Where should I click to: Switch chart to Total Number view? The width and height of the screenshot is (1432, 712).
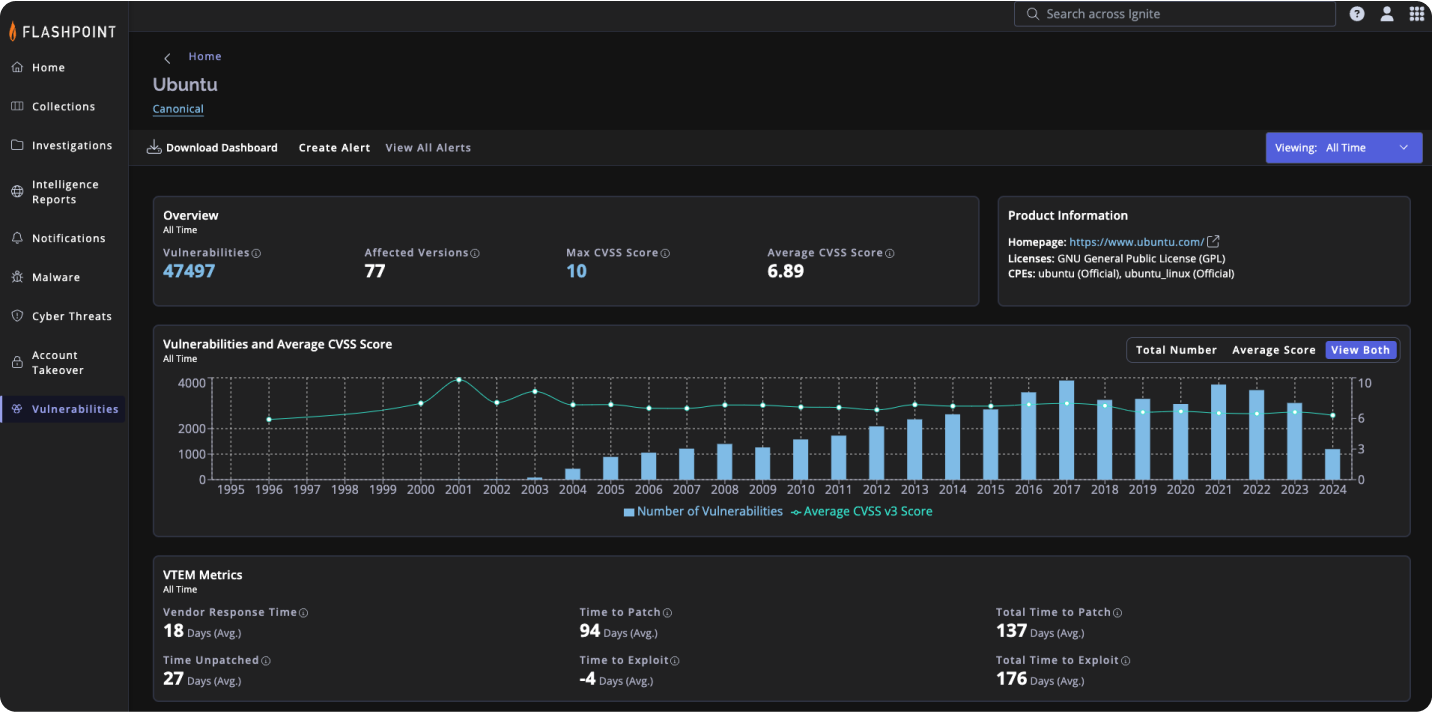pyautogui.click(x=1176, y=350)
